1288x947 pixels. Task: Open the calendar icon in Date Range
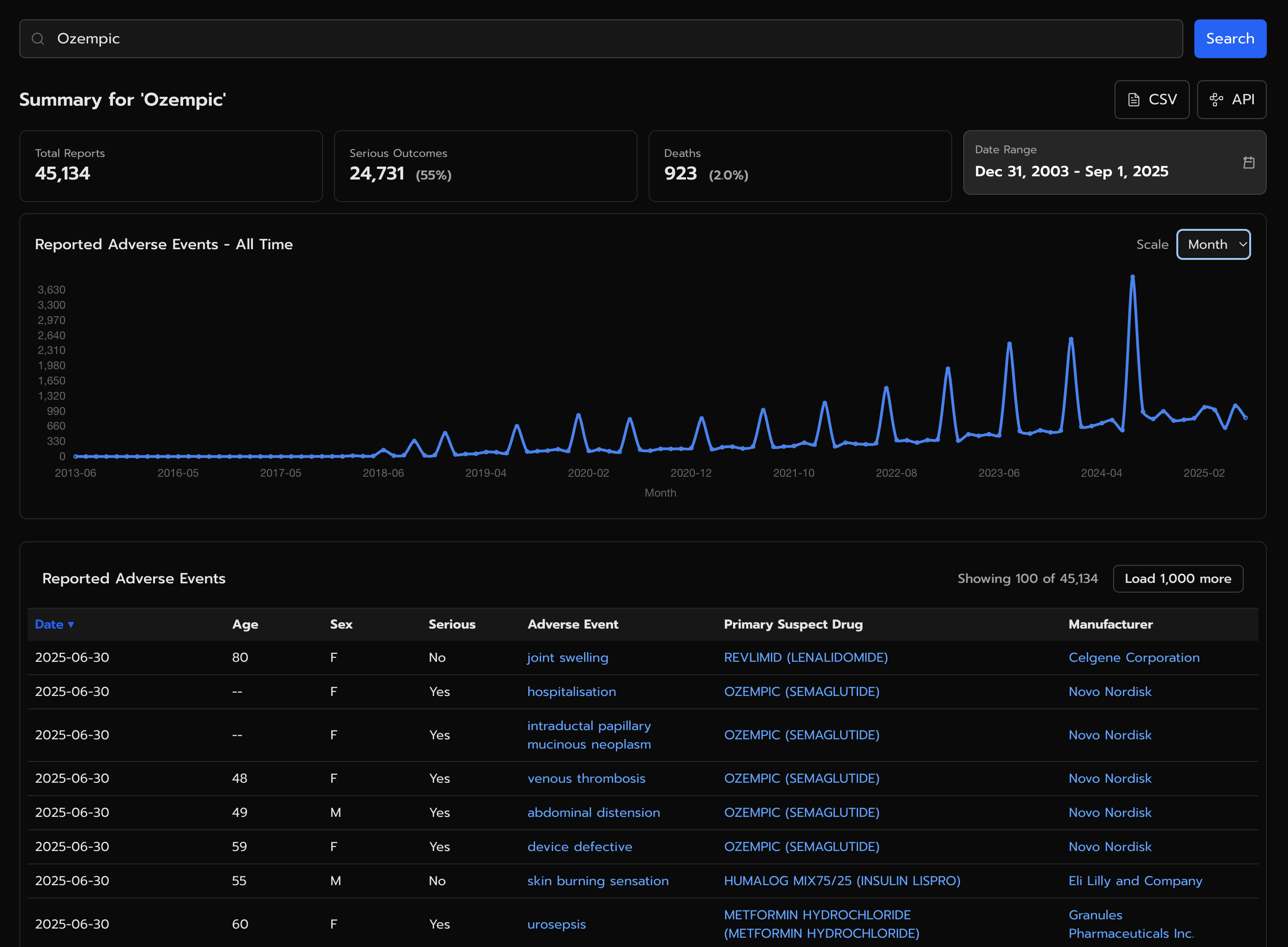tap(1248, 163)
